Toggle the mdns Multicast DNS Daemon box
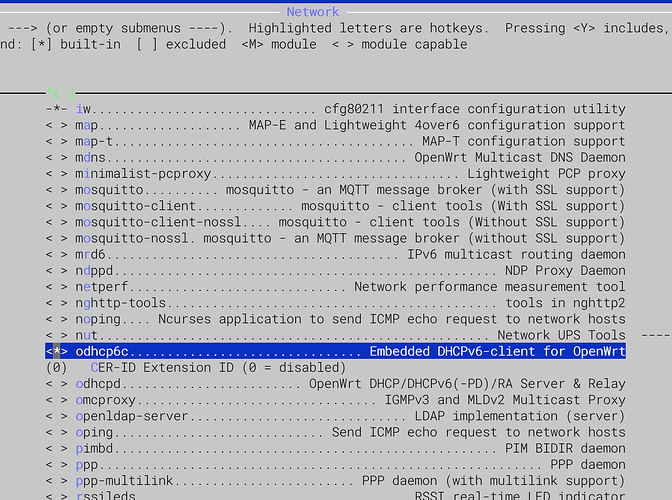Screen dimensions: 672x500 [57, 157]
